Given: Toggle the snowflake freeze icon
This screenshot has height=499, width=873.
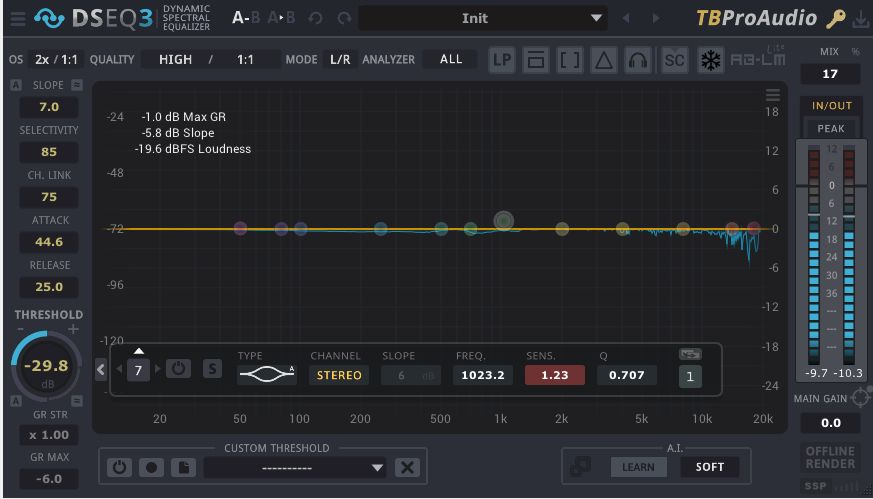Looking at the screenshot, I should coord(710,60).
